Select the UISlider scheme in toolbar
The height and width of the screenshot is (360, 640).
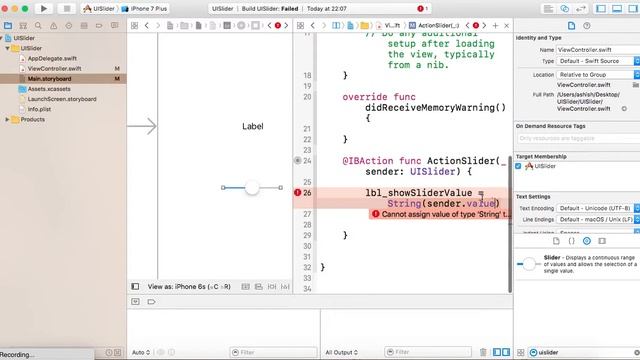click(99, 9)
